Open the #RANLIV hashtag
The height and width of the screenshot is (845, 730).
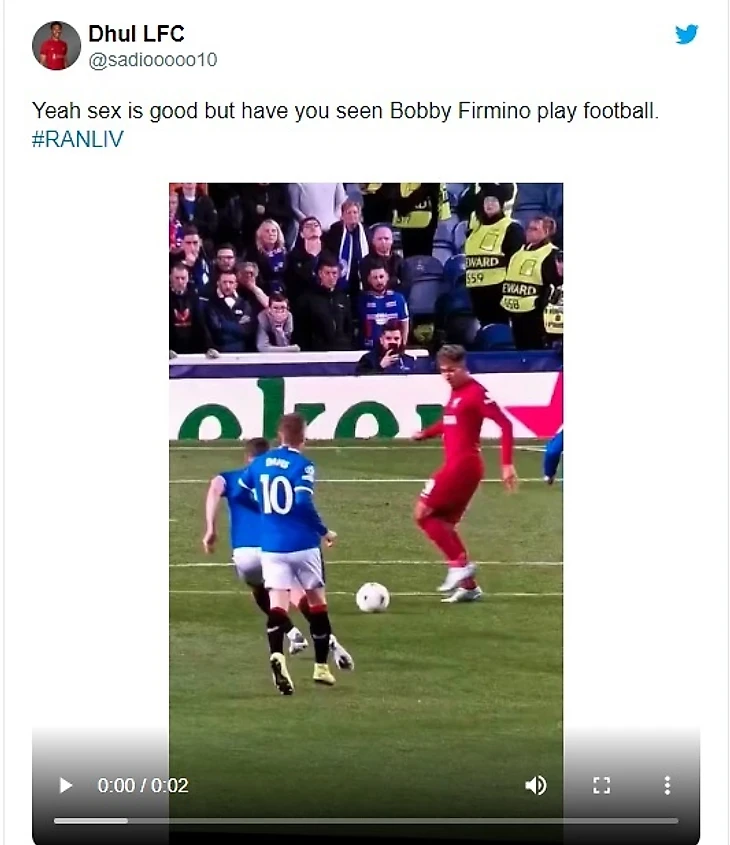pos(78,139)
